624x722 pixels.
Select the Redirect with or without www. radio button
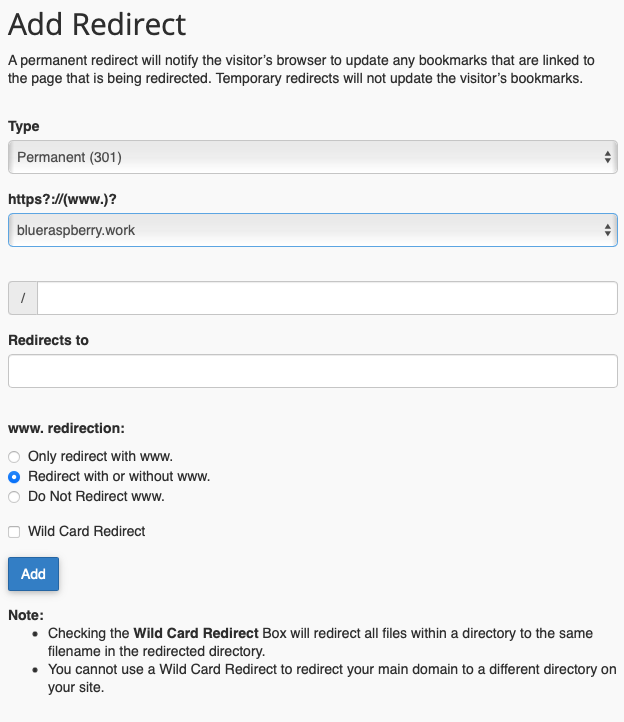14,477
